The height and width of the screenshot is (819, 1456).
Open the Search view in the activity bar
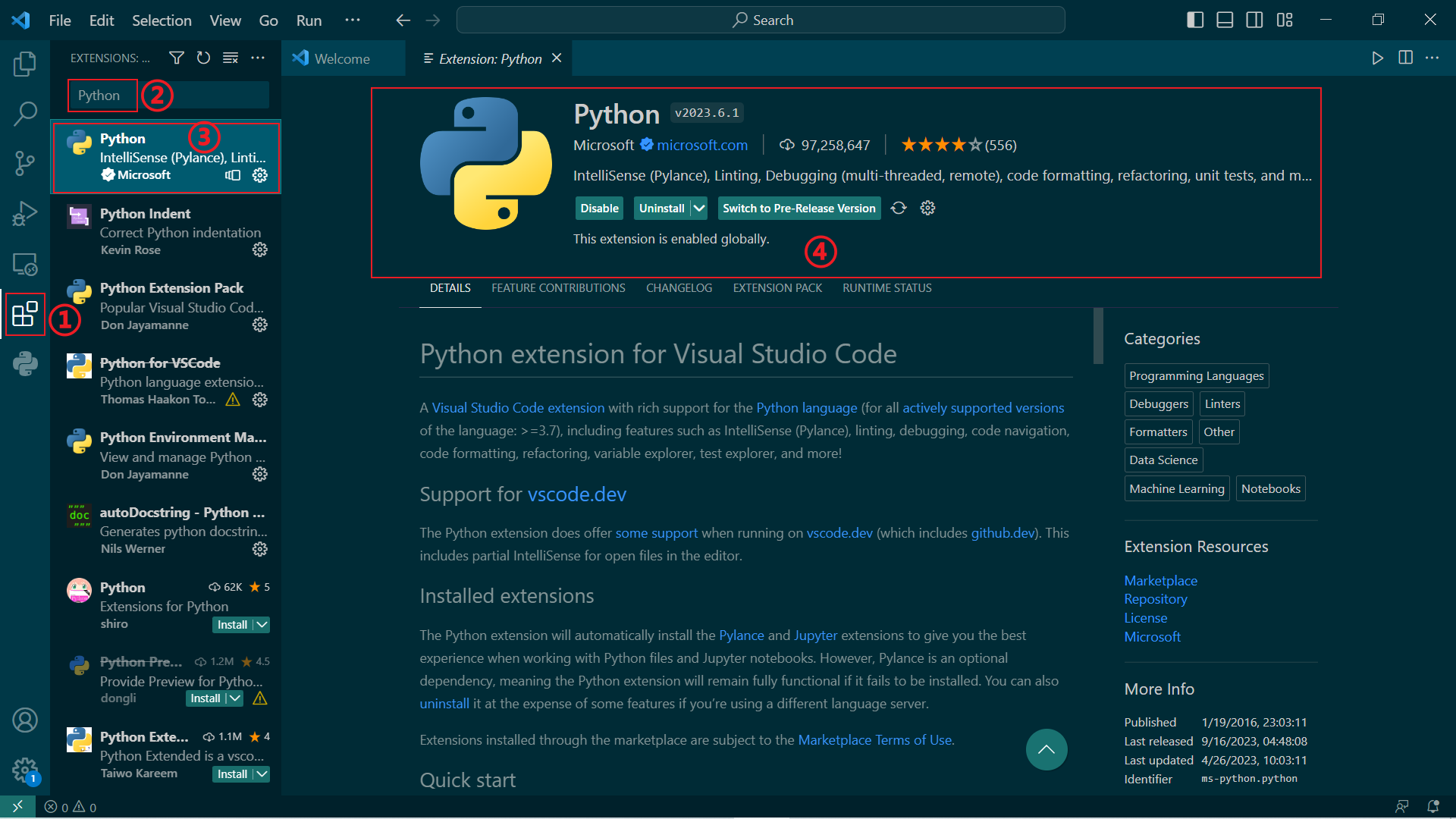tap(25, 112)
